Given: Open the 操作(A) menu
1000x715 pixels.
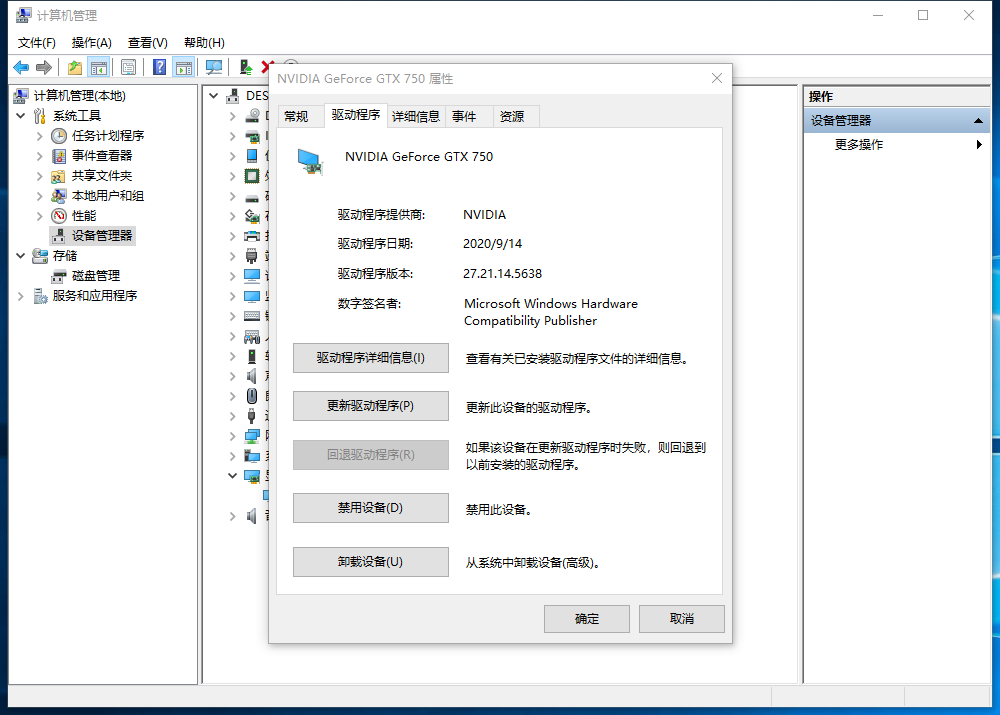Looking at the screenshot, I should 92,43.
